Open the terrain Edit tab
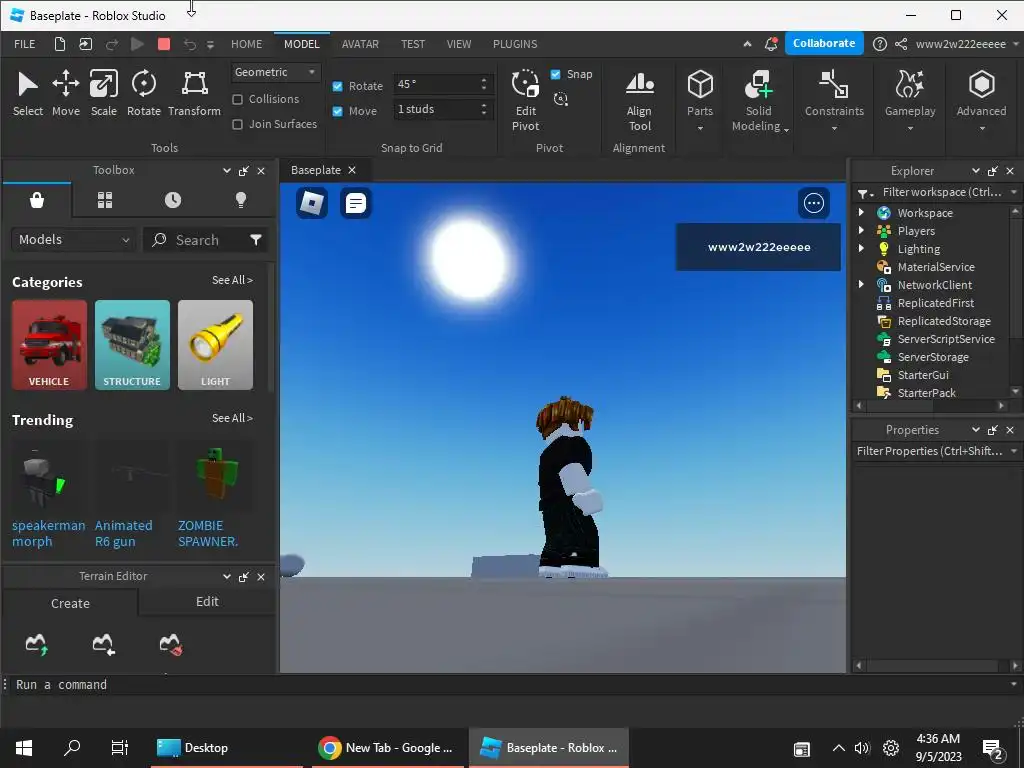Screen dimensions: 1024x768 (x=207, y=601)
